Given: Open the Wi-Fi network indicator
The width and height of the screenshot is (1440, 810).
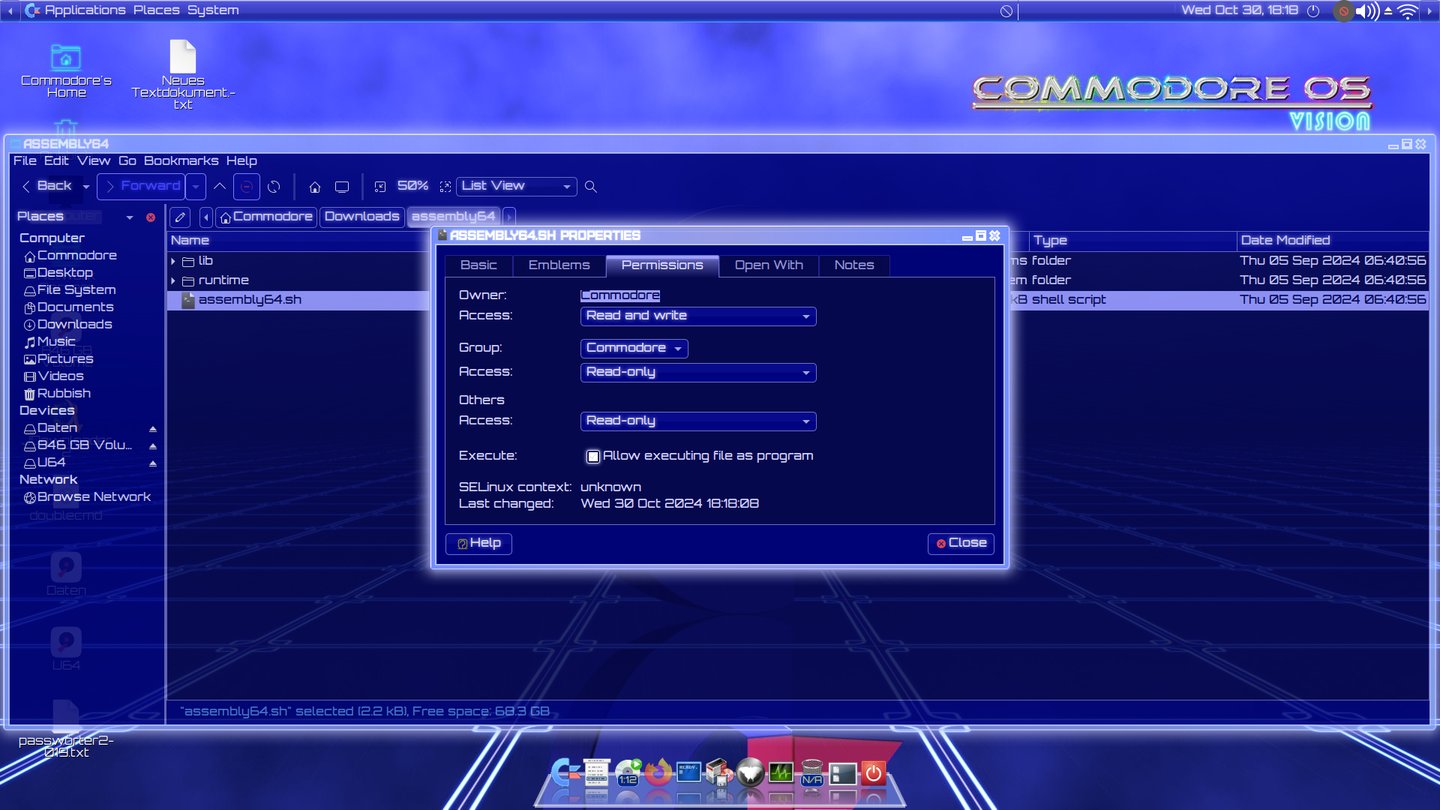Looking at the screenshot, I should point(1408,11).
